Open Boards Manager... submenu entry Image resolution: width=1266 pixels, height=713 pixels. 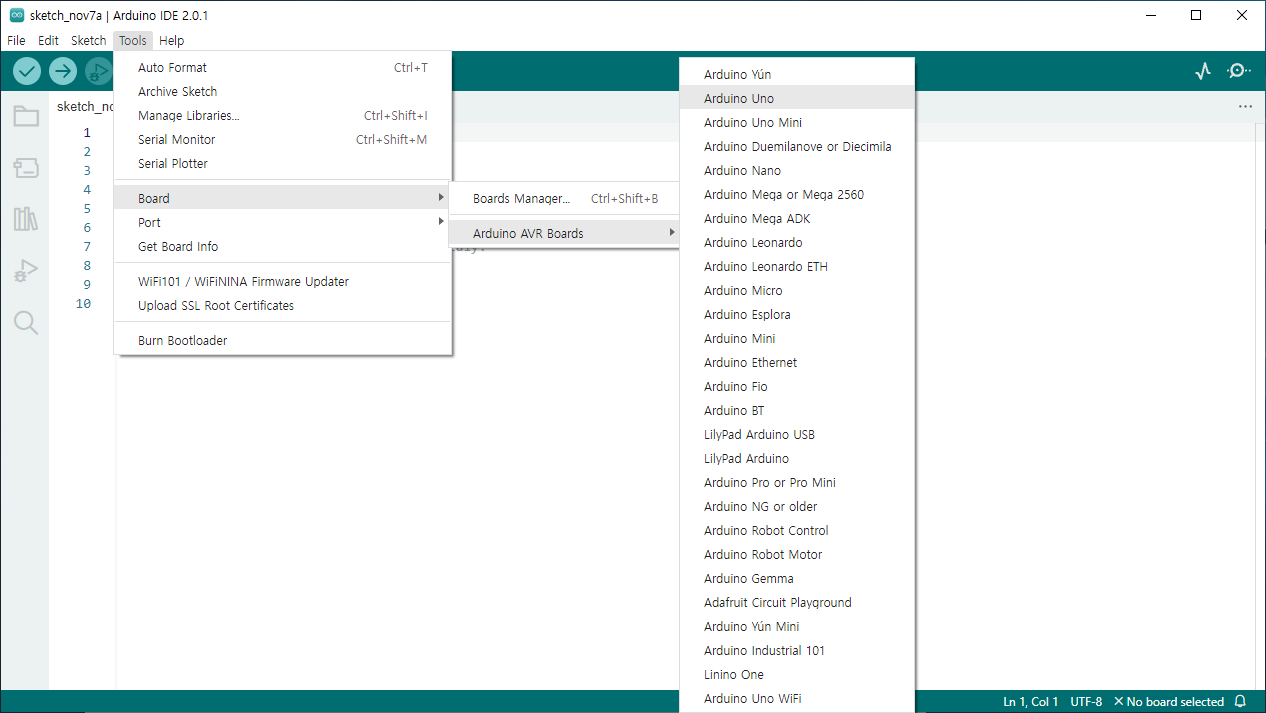565,198
